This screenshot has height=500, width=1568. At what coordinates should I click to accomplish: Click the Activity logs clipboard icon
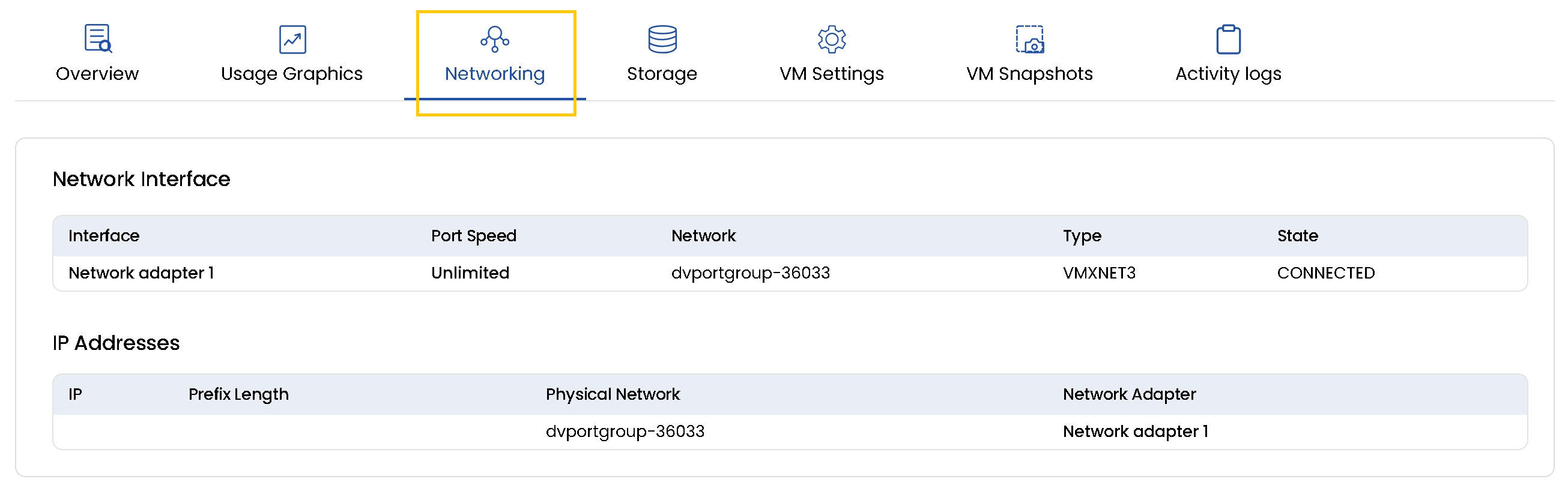(x=1227, y=40)
